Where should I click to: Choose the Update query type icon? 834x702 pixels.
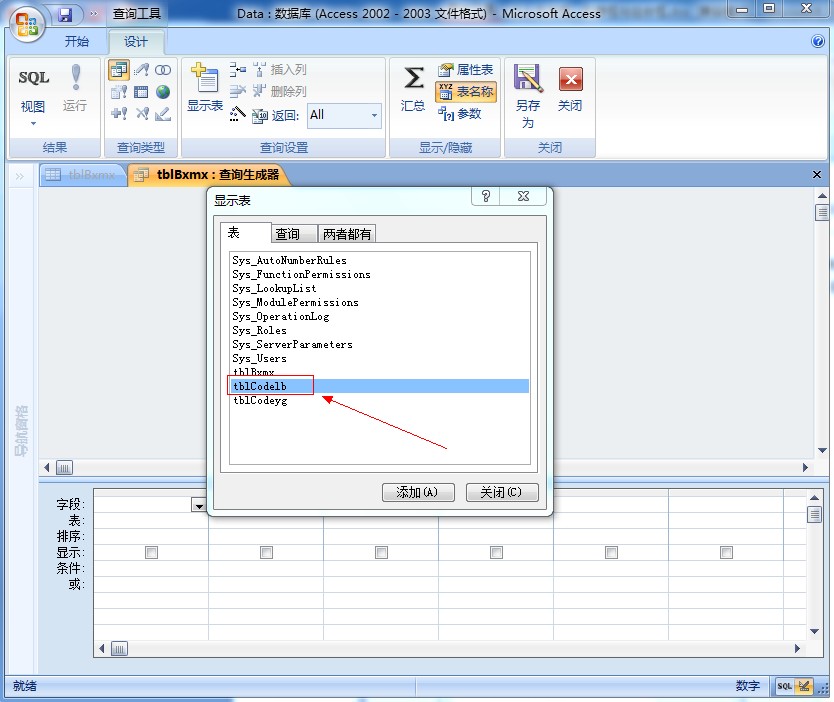pos(141,70)
